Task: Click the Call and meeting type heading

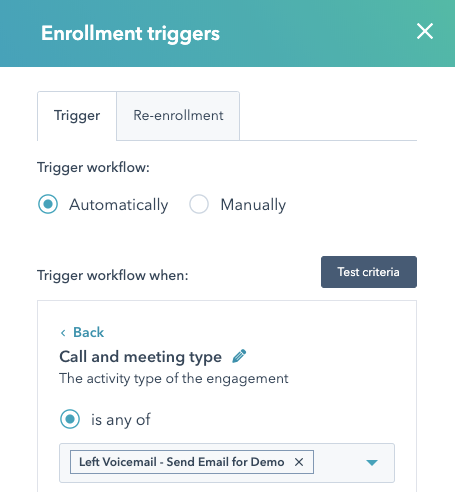Action: pyautogui.click(x=140, y=357)
